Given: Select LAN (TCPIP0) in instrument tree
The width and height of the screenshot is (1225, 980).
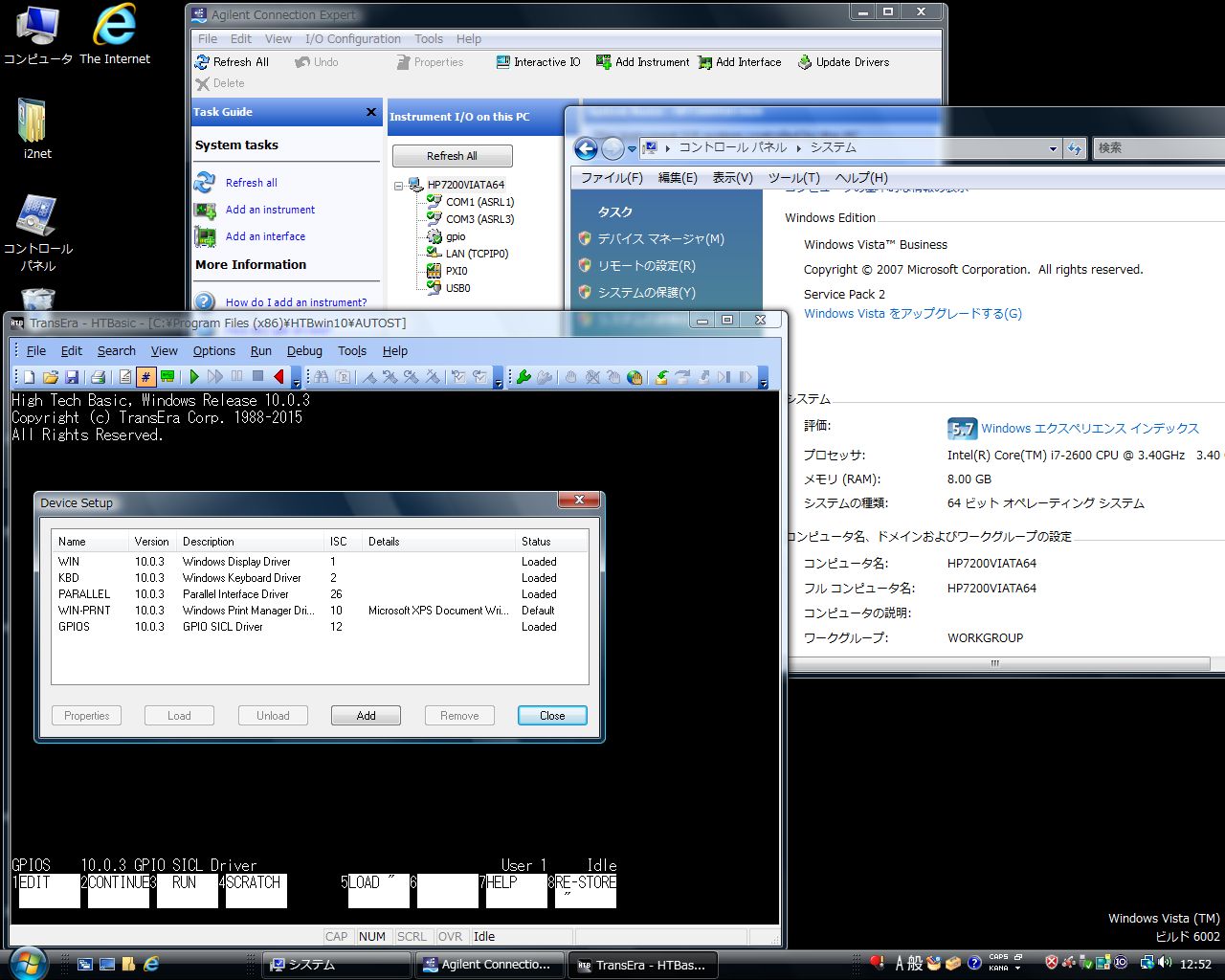Looking at the screenshot, I should [477, 254].
